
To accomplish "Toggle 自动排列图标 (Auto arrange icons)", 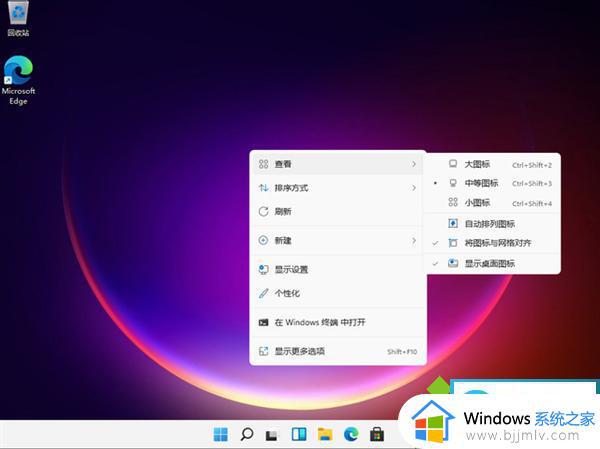I will click(x=492, y=224).
